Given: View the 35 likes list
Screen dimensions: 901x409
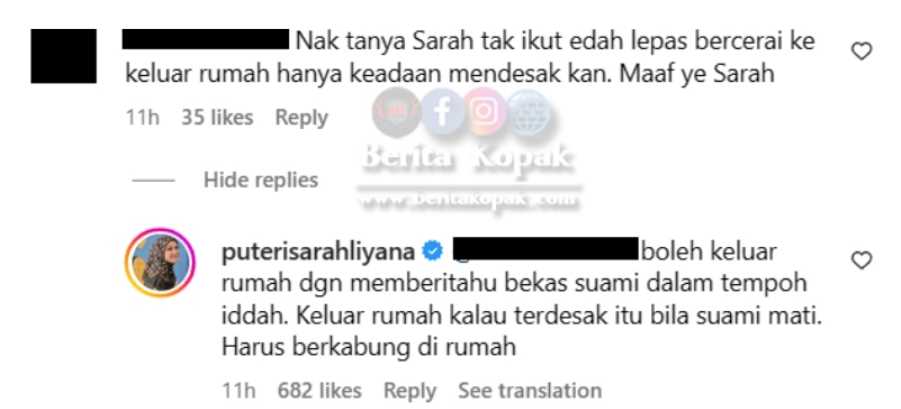Looking at the screenshot, I should click(217, 118).
